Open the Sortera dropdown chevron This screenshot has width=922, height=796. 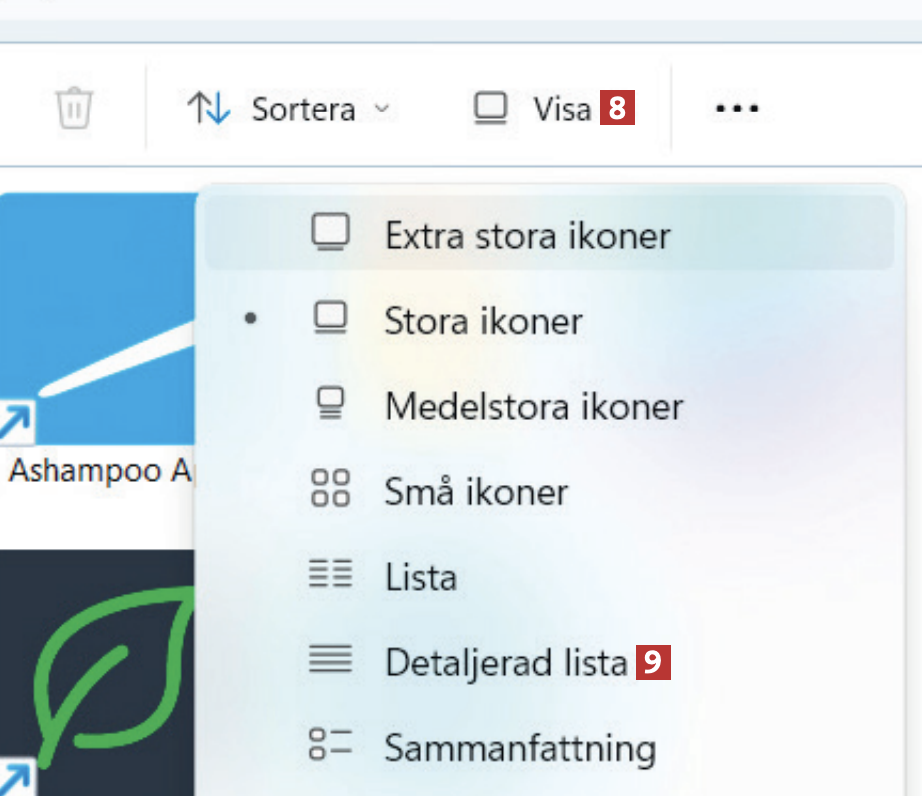coord(382,109)
